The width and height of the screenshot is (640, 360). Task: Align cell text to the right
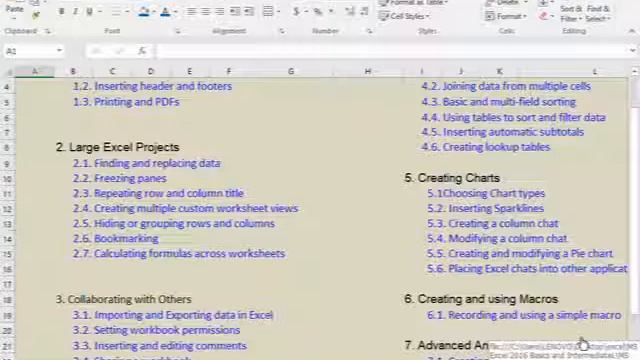220,11
